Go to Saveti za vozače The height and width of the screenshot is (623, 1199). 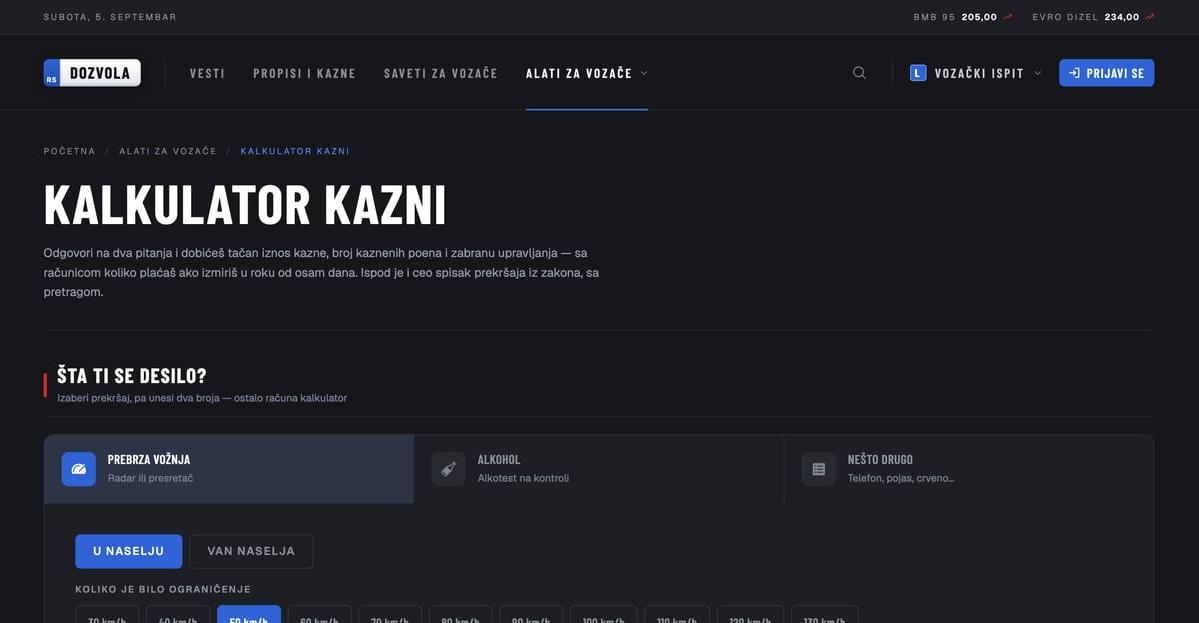[440, 73]
